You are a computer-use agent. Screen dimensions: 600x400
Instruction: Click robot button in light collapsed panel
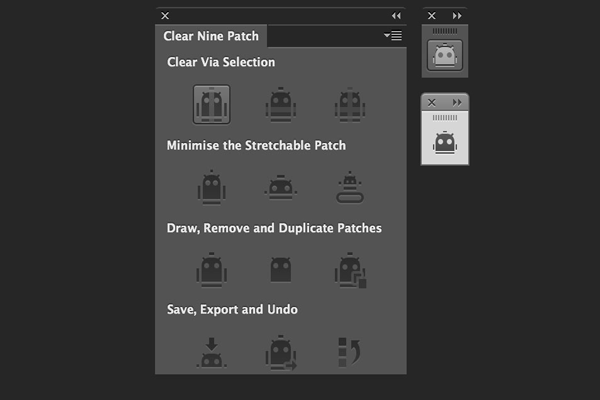point(445,143)
